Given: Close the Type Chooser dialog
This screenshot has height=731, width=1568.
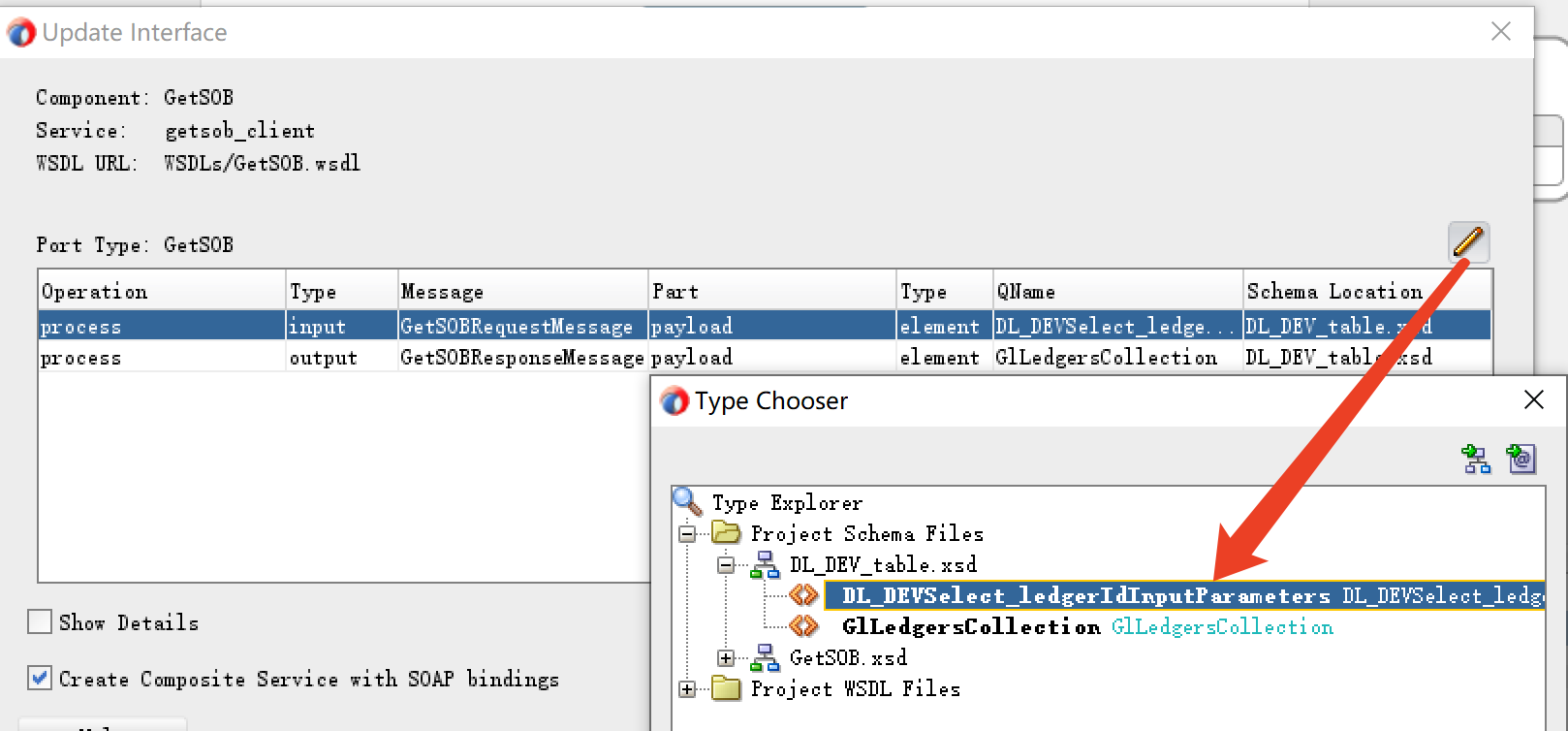Looking at the screenshot, I should (1533, 399).
